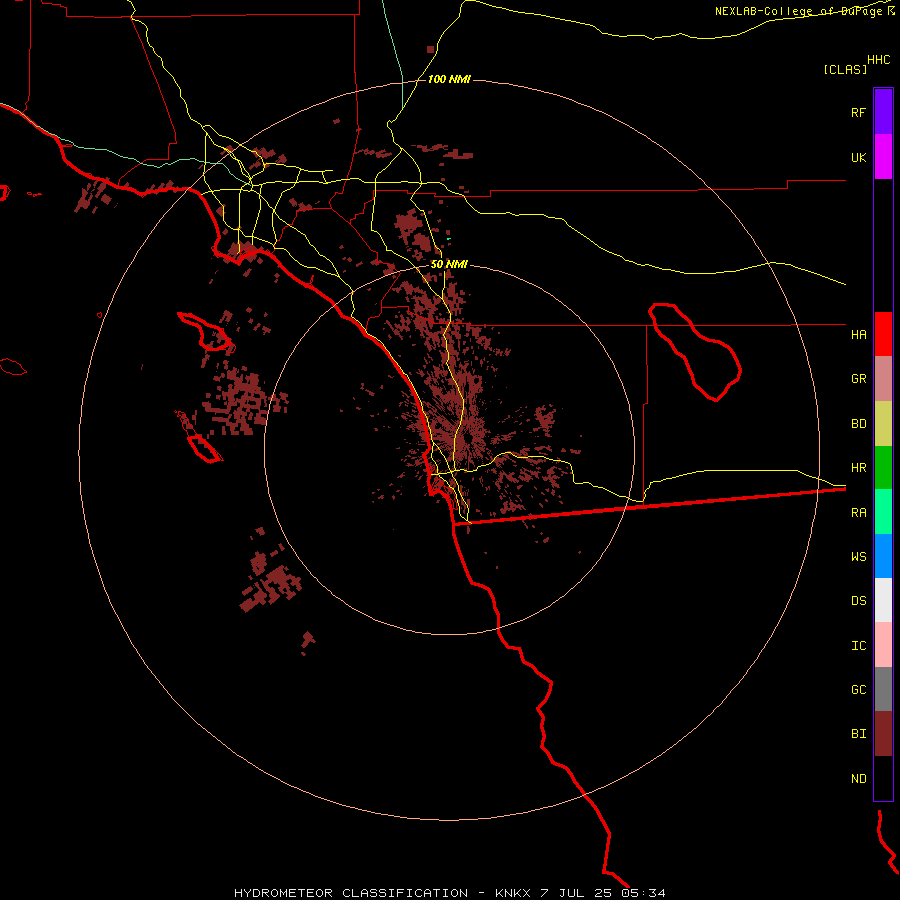
Task: Click the KNKX station identifier
Action: click(x=515, y=893)
